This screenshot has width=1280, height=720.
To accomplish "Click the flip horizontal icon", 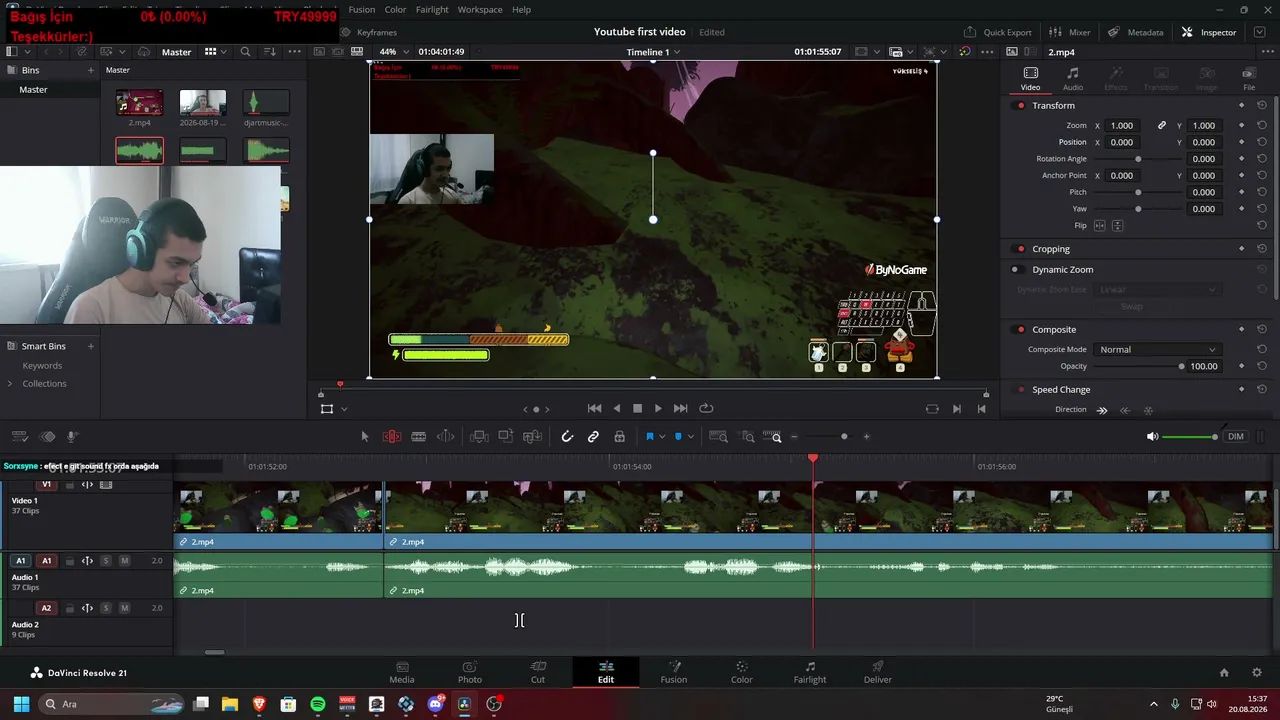I will (1100, 226).
